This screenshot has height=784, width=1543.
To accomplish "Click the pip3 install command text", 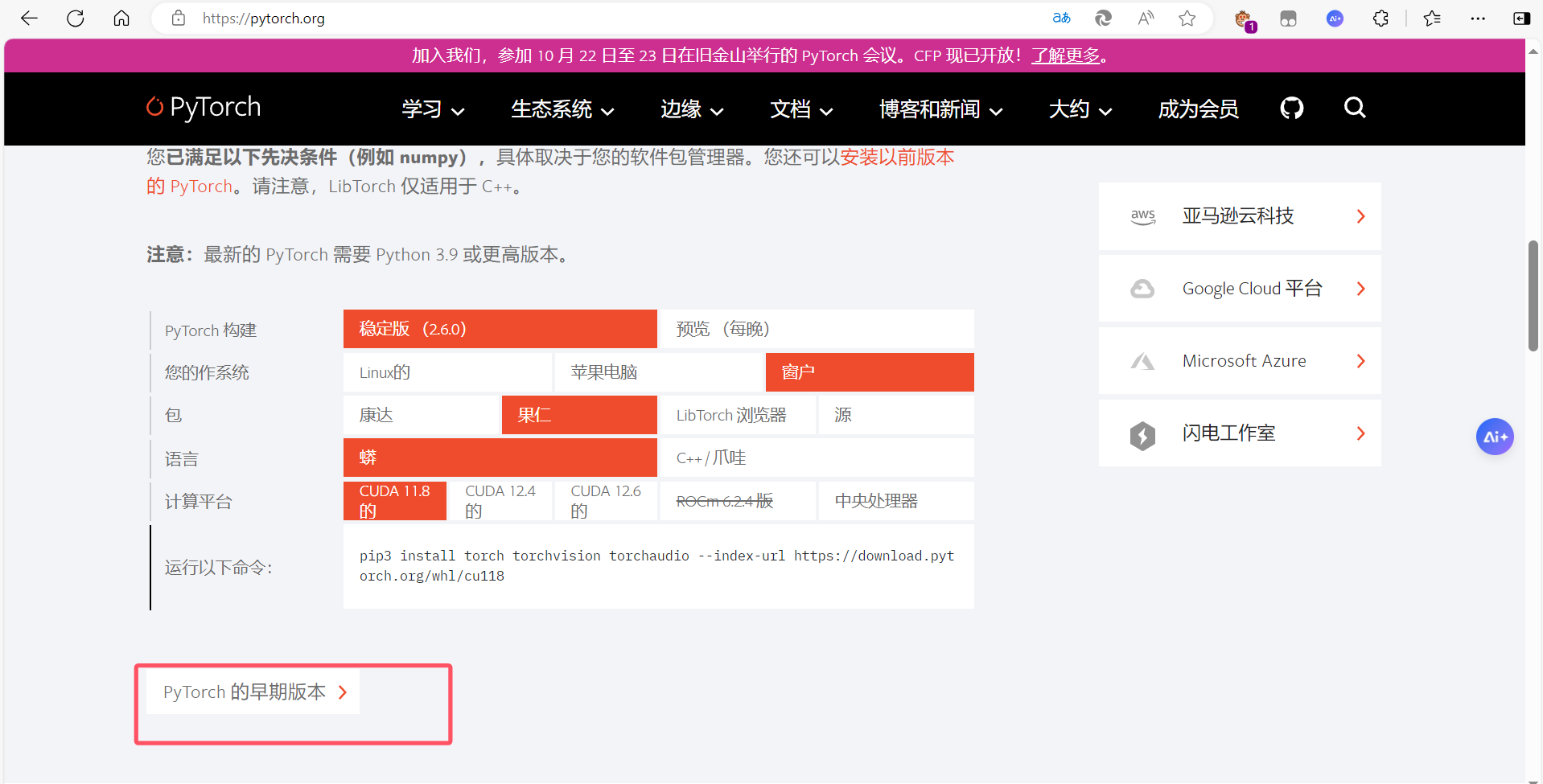I will [656, 566].
